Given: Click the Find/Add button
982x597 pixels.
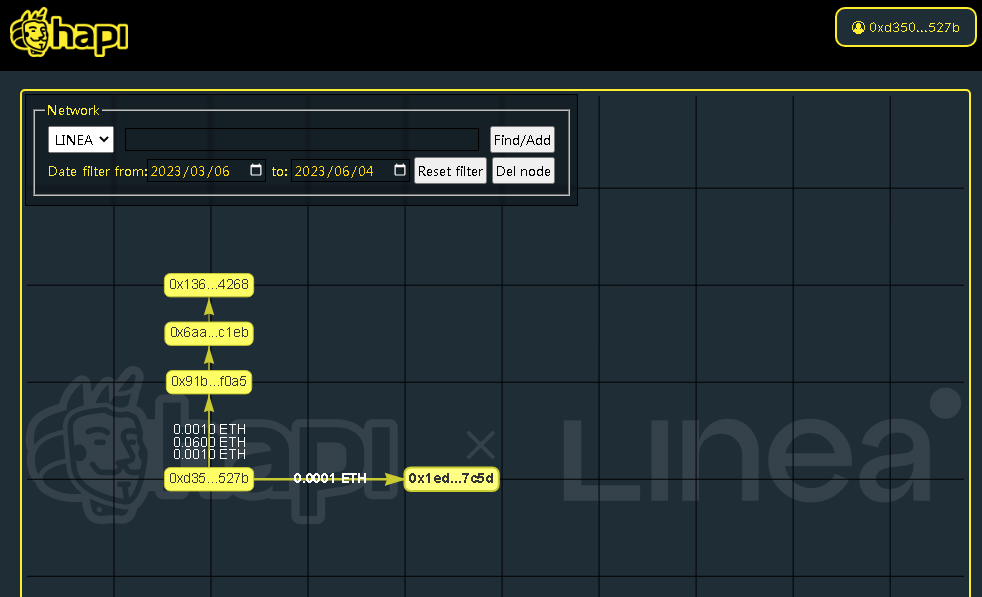Looking at the screenshot, I should [522, 140].
